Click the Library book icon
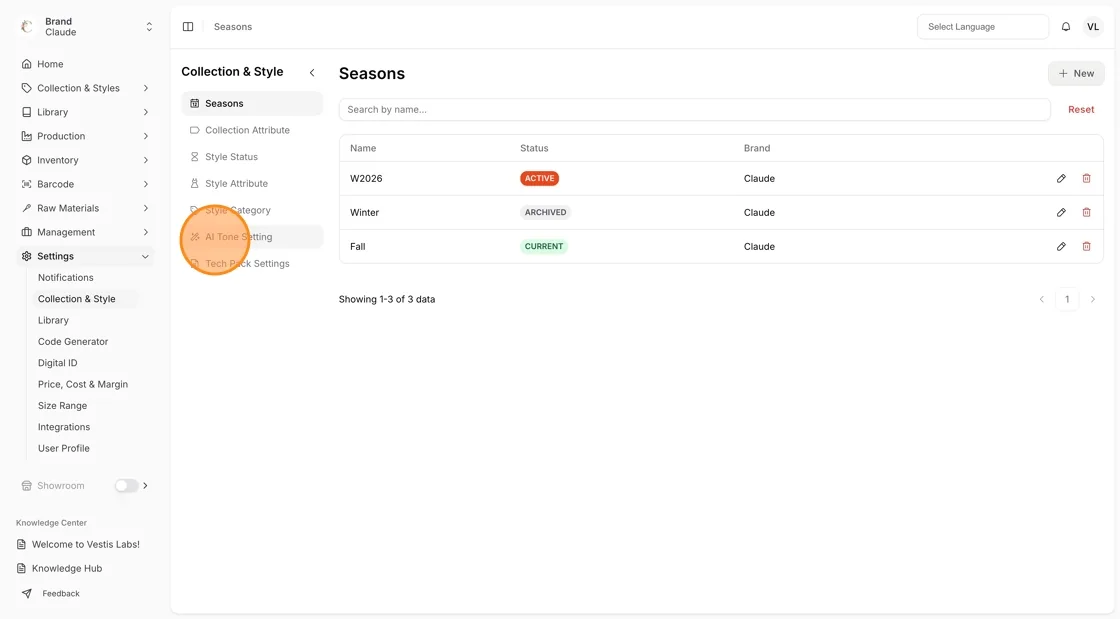 point(26,112)
